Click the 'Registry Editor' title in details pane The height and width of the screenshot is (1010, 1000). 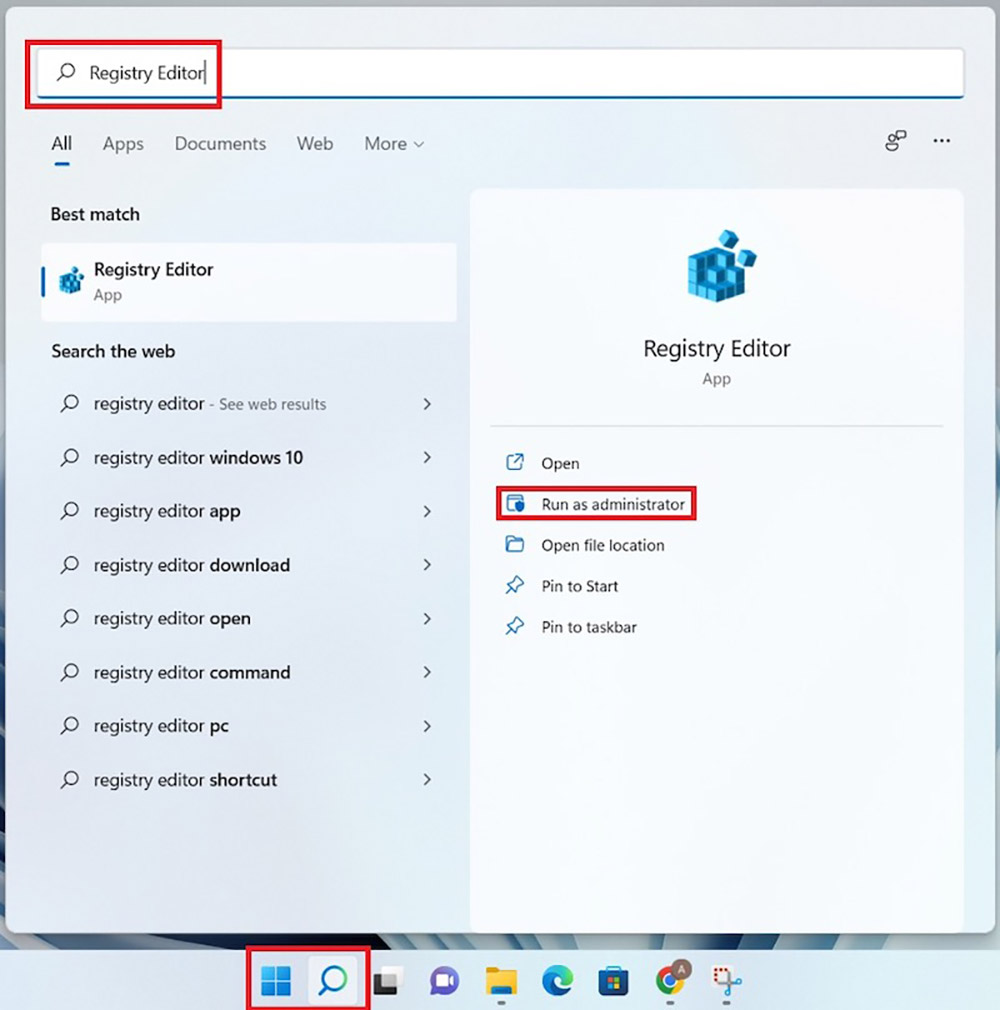tap(716, 348)
